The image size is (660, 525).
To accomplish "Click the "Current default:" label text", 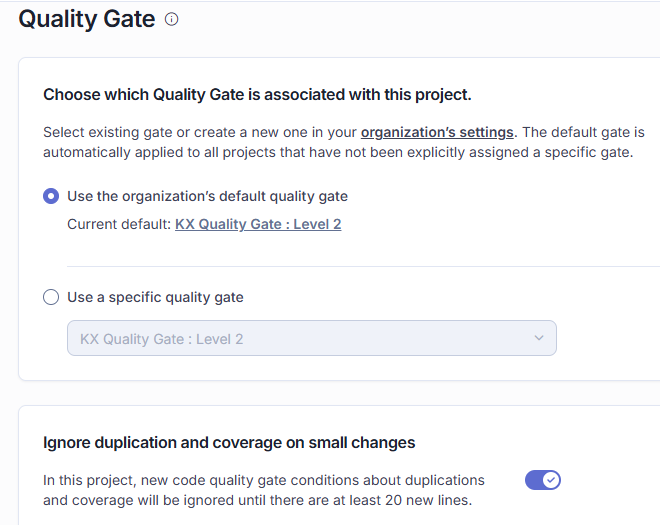I will (x=119, y=224).
